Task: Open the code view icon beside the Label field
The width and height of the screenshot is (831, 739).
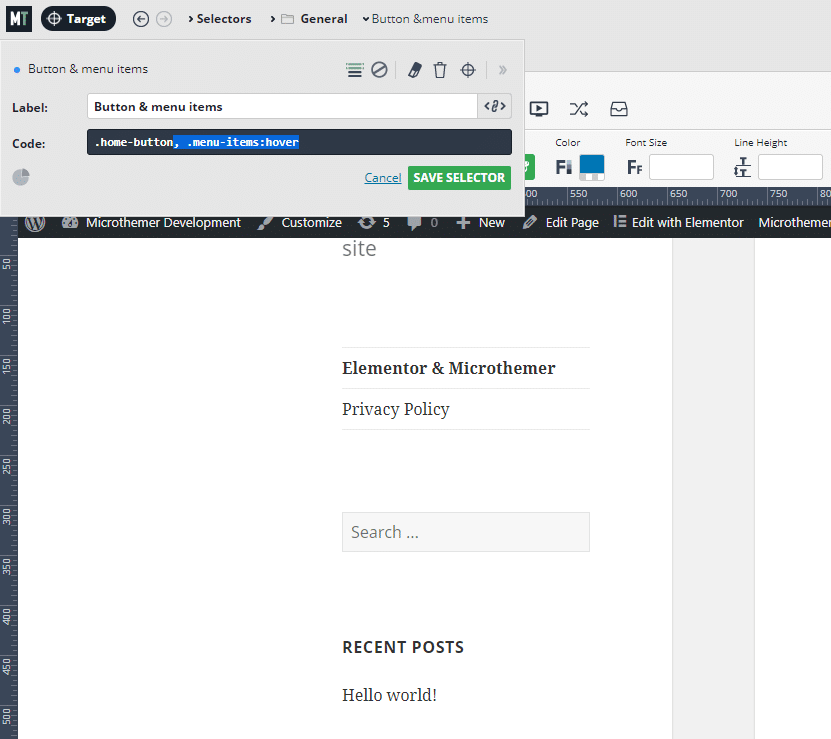Action: click(494, 105)
